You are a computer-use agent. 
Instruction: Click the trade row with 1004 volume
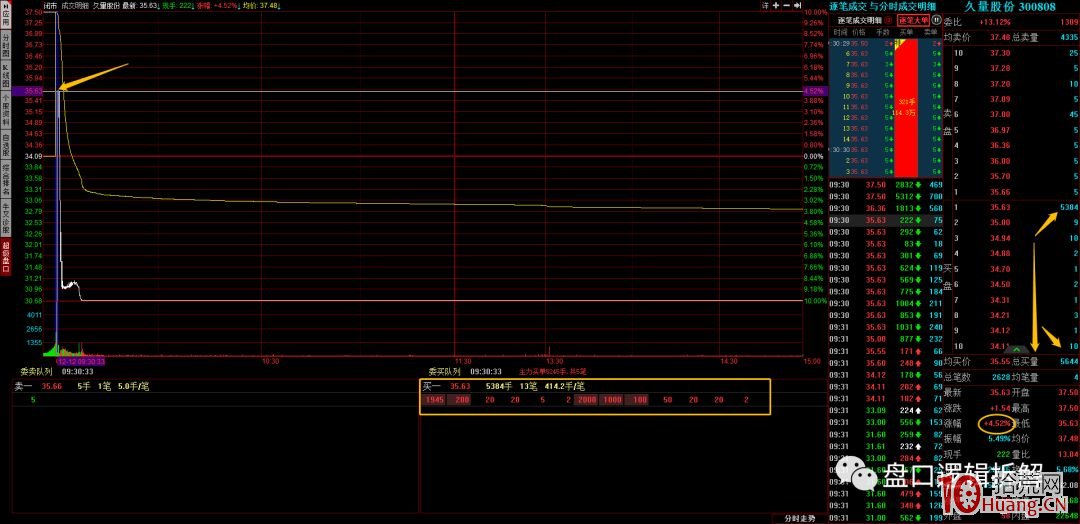click(886, 303)
